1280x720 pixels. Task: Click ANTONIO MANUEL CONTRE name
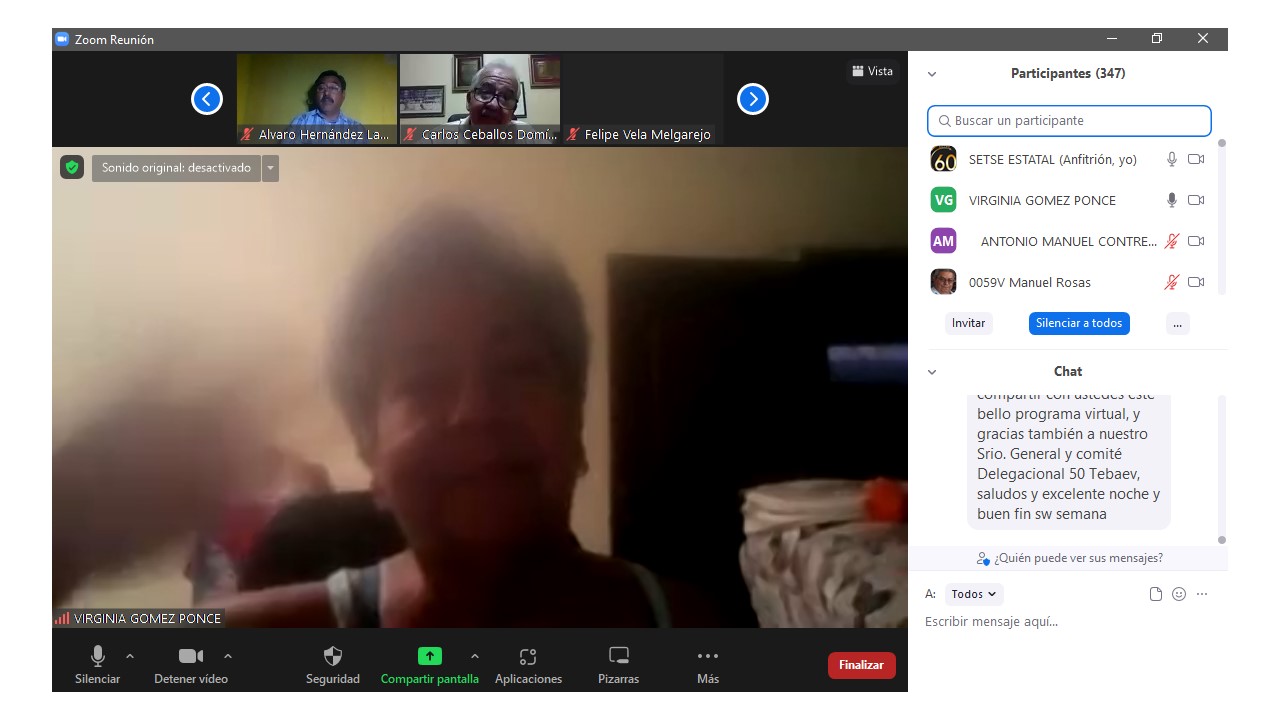pos(1068,241)
